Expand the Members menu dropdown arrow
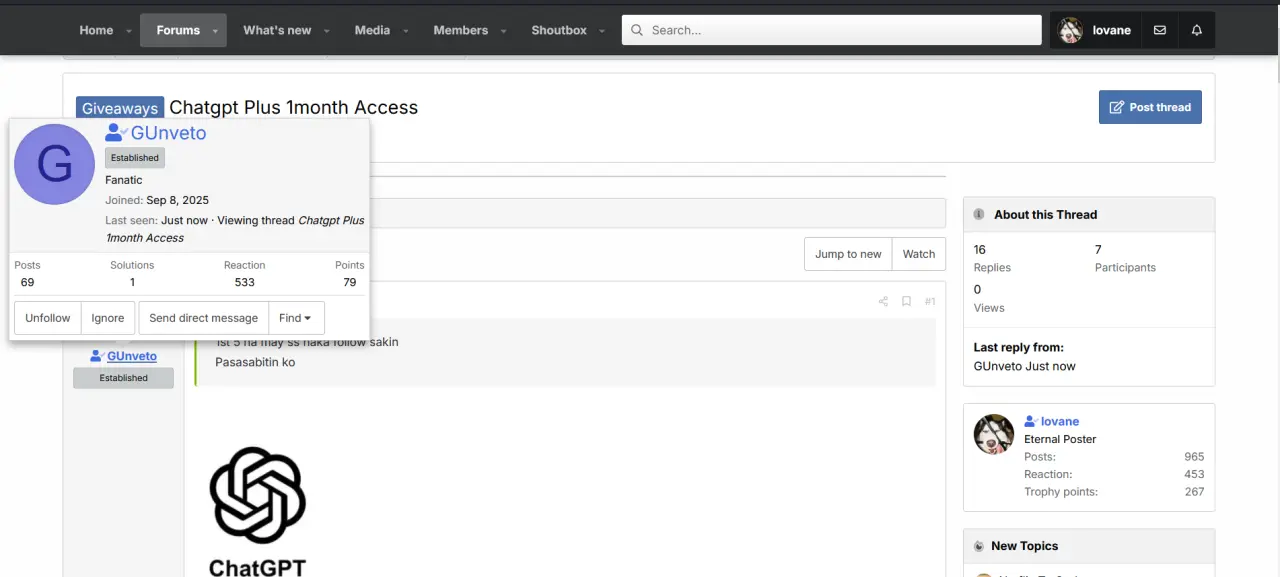 [503, 31]
